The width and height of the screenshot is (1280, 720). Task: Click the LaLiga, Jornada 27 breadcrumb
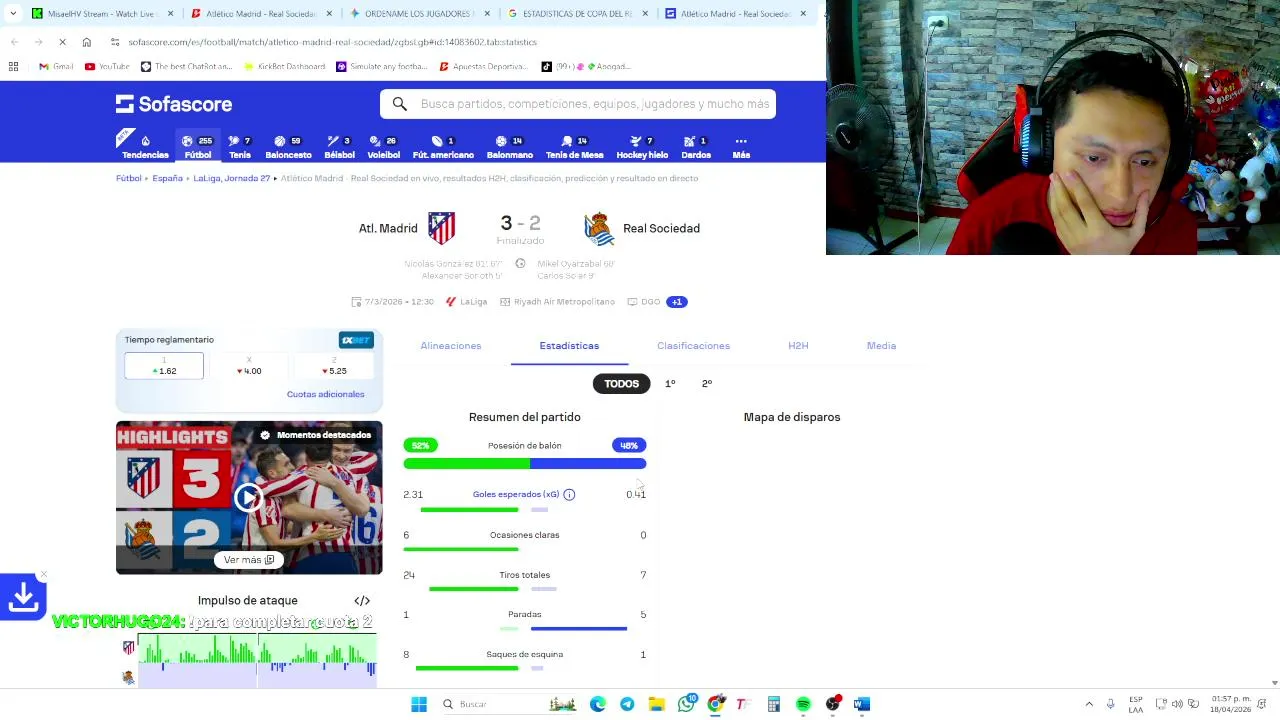232,178
